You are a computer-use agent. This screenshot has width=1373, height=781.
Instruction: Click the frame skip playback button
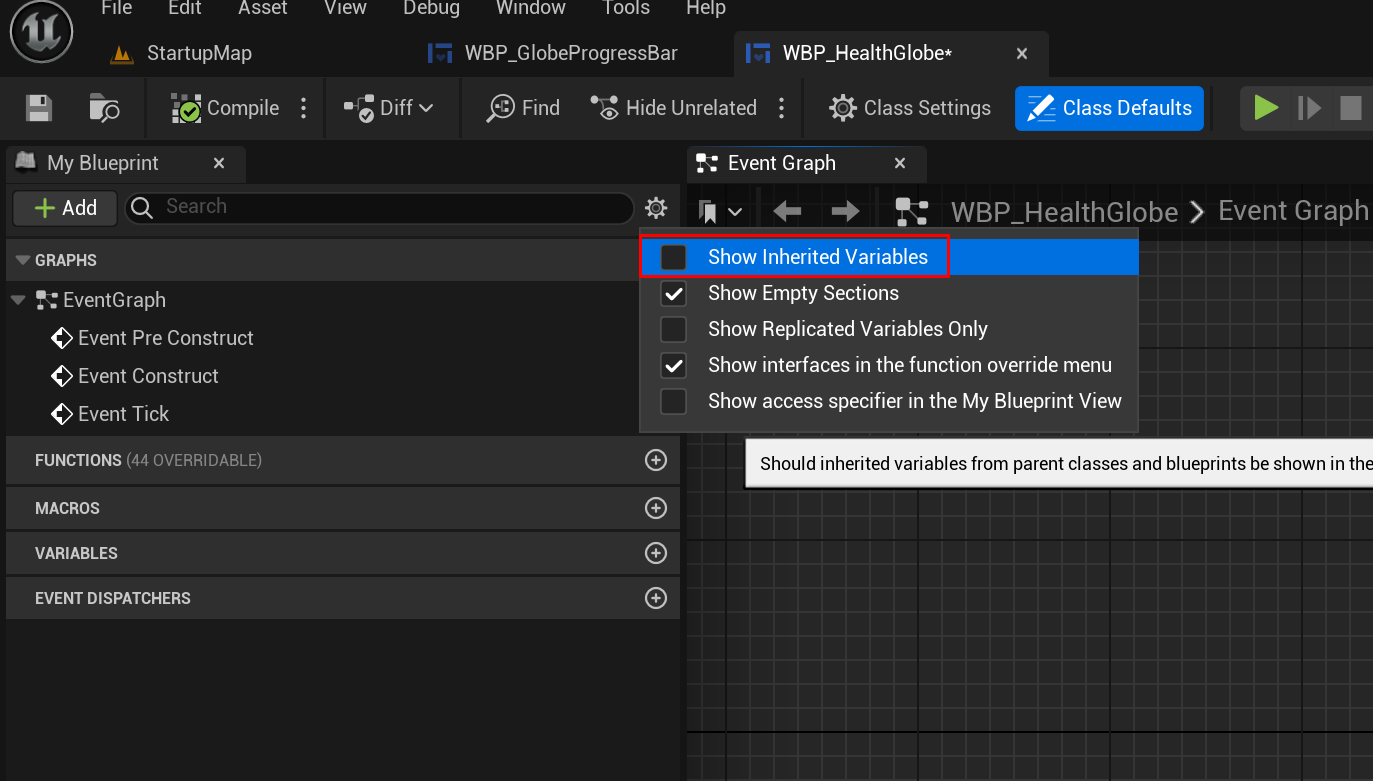click(x=1309, y=107)
